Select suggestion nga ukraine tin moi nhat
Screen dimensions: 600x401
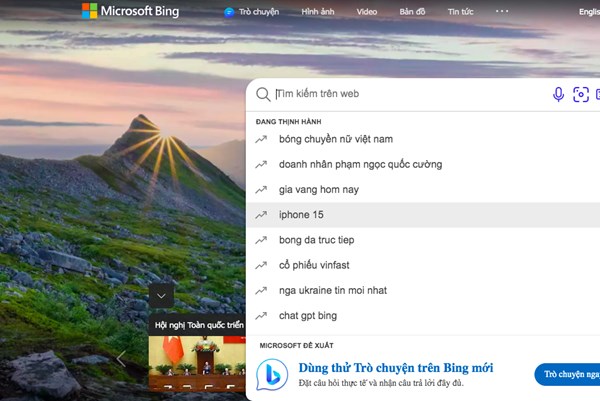click(x=423, y=291)
